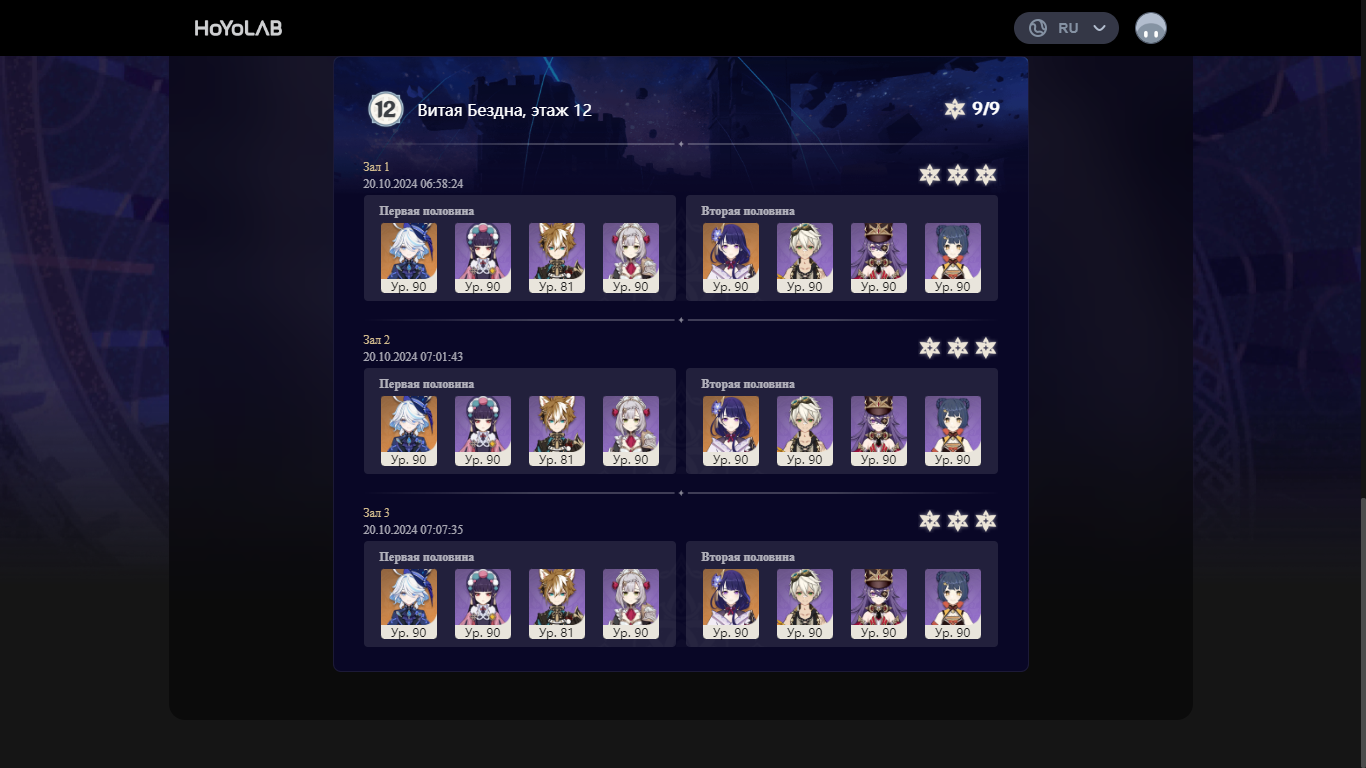The height and width of the screenshot is (768, 1366).
Task: Open the RU language dropdown
Action: (1066, 28)
